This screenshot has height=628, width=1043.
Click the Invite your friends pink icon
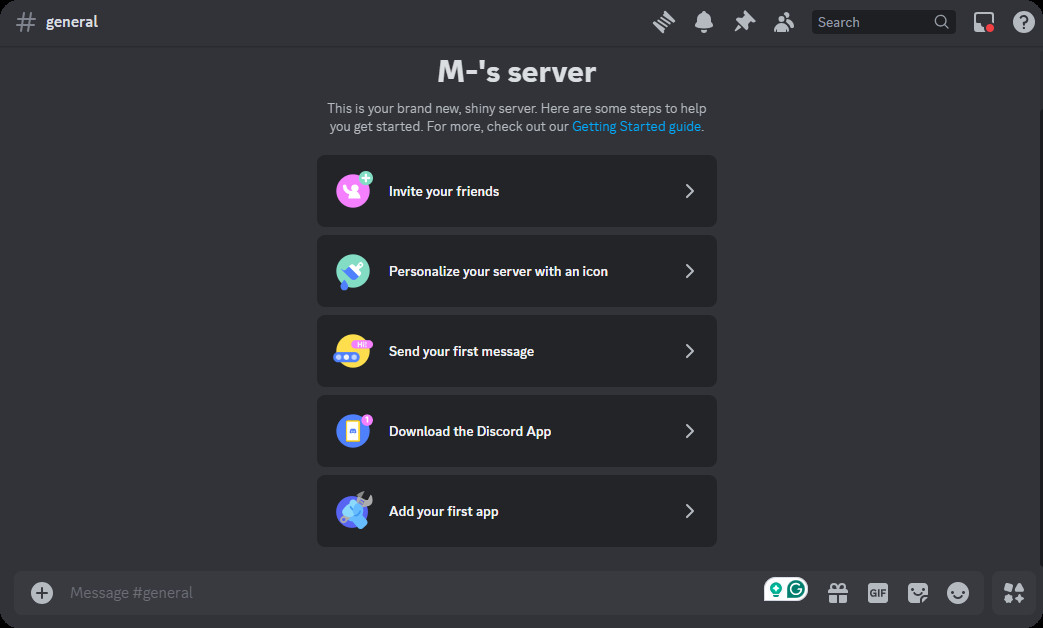pos(353,190)
